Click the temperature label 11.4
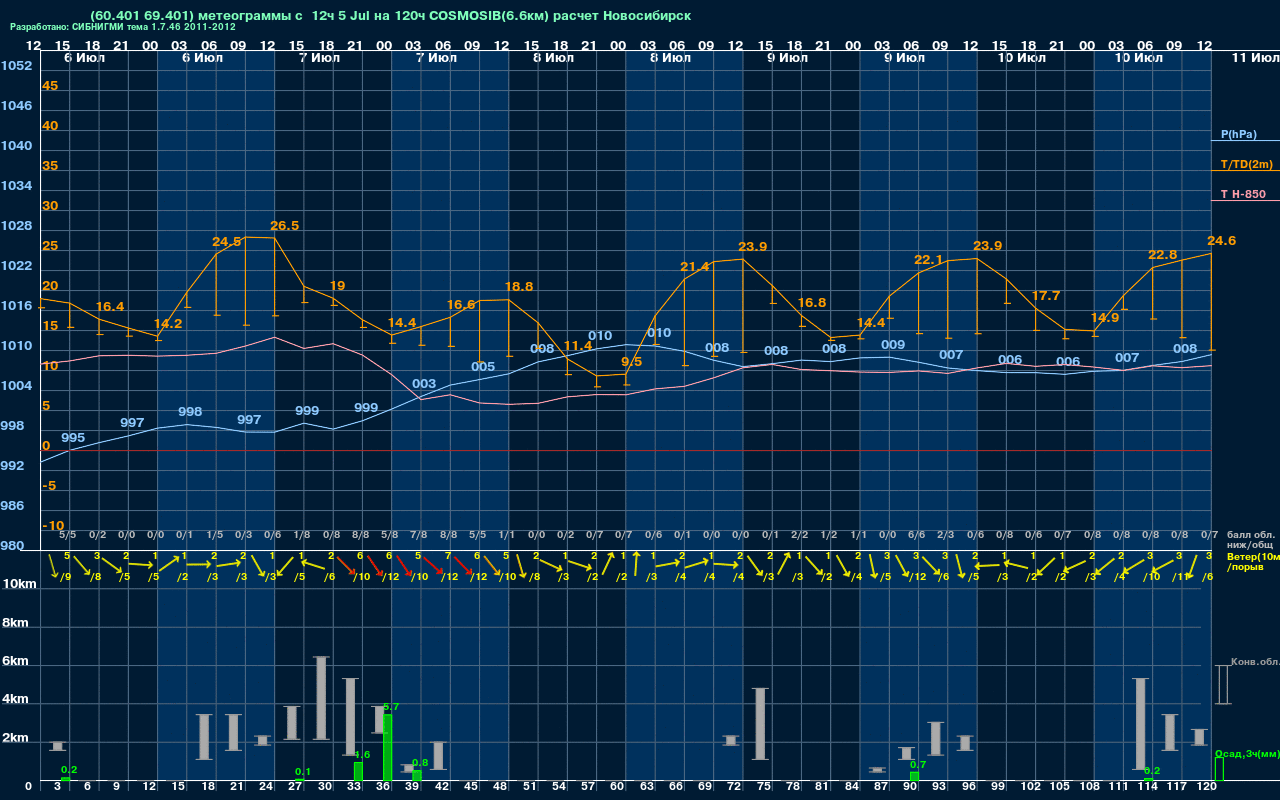 pos(578,346)
